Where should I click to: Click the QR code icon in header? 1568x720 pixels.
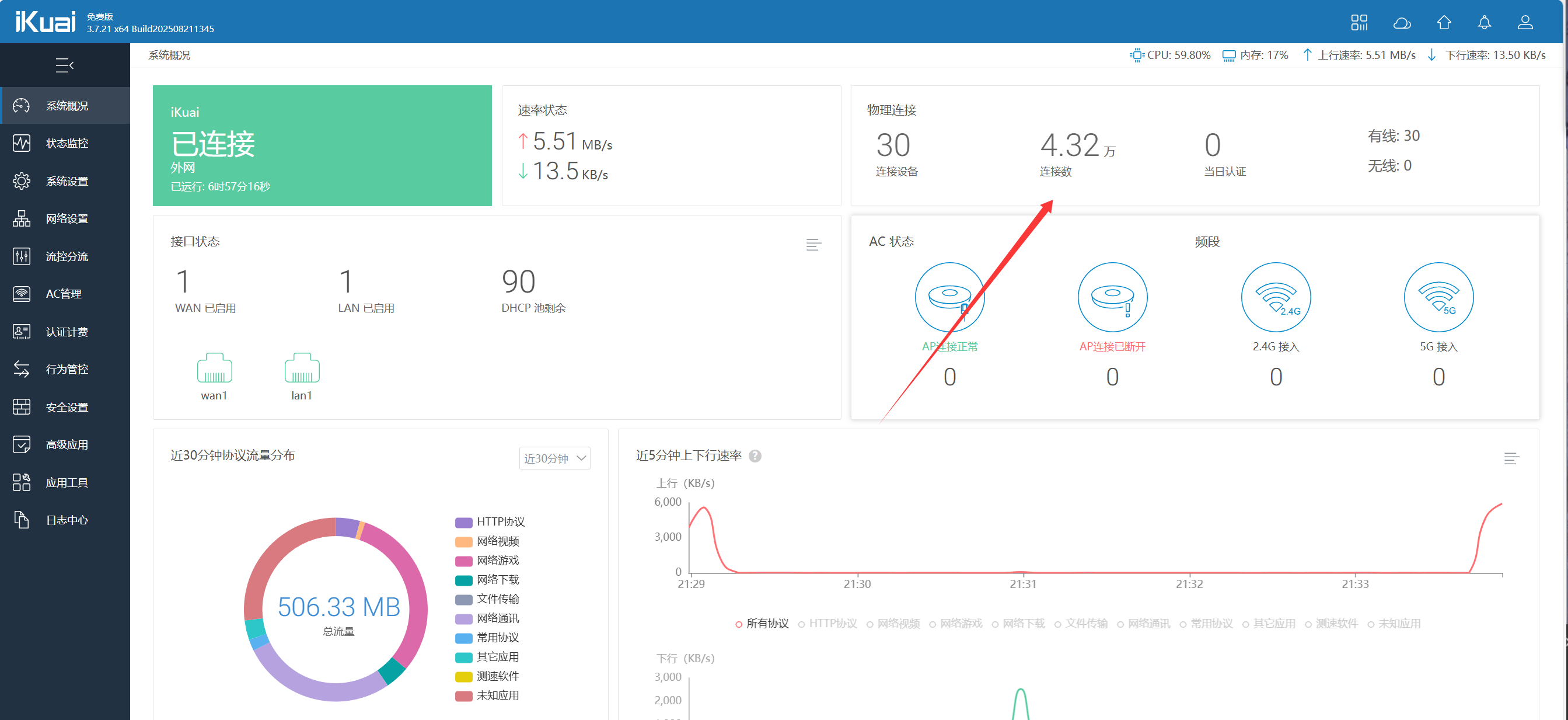1359,23
